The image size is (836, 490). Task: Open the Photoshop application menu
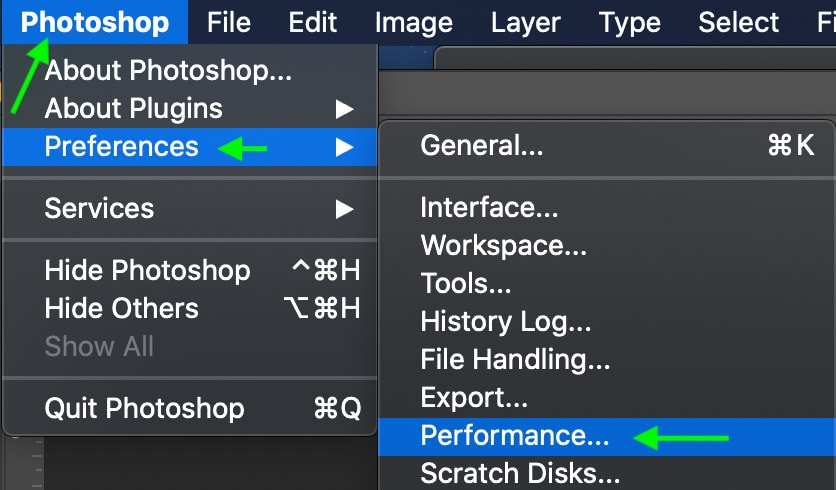click(95, 22)
